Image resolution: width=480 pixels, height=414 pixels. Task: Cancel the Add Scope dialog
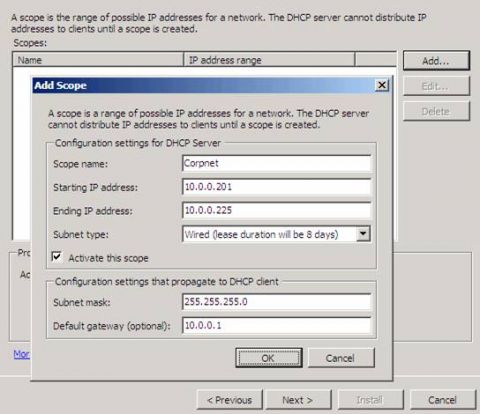click(x=341, y=358)
